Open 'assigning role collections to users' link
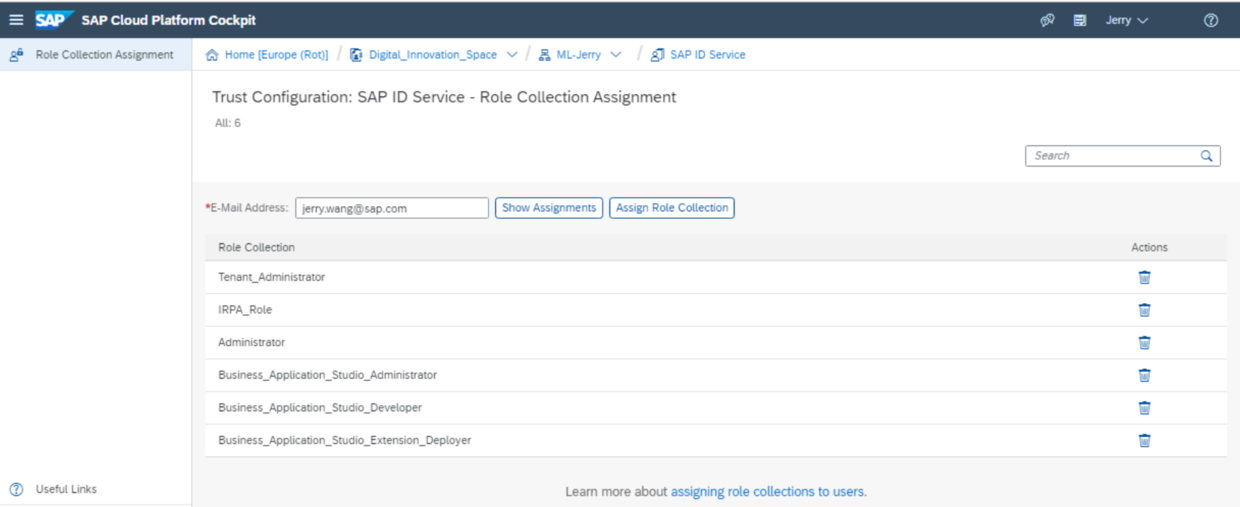This screenshot has height=507, width=1240. 767,492
